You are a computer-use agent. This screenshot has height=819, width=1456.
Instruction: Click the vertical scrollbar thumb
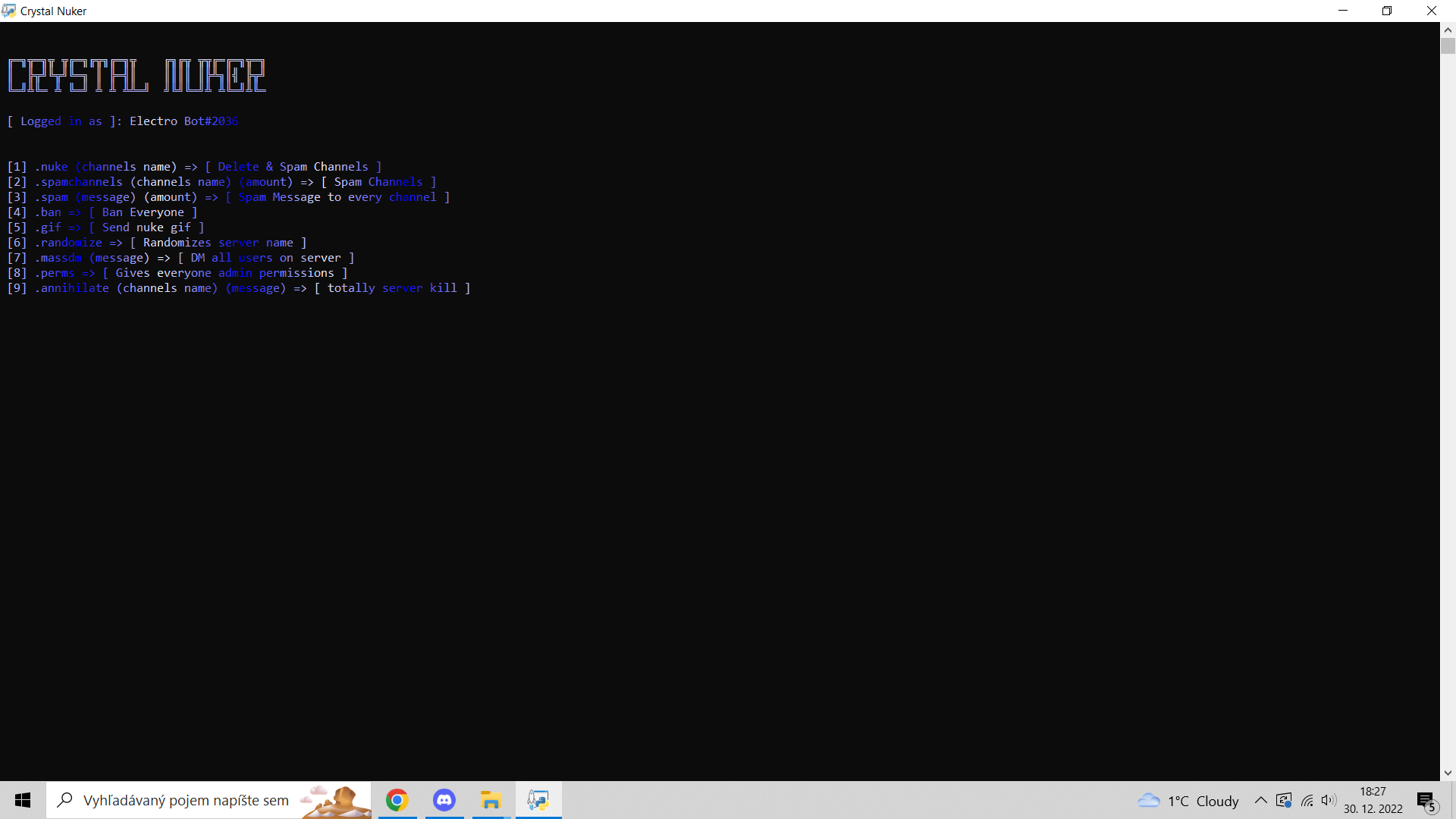tap(1448, 47)
